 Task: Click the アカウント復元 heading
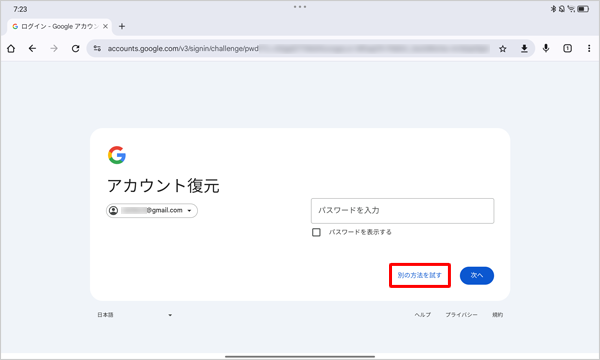pyautogui.click(x=163, y=186)
